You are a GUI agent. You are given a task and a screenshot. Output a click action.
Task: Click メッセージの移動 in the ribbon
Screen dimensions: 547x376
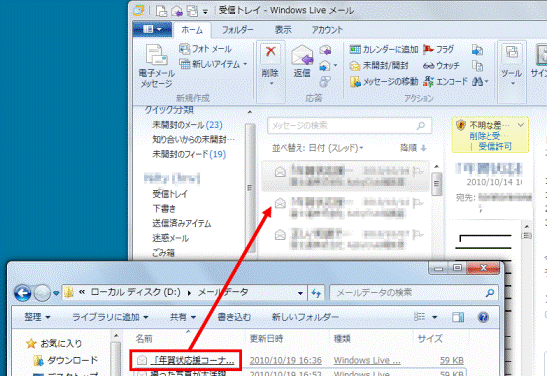pyautogui.click(x=384, y=82)
